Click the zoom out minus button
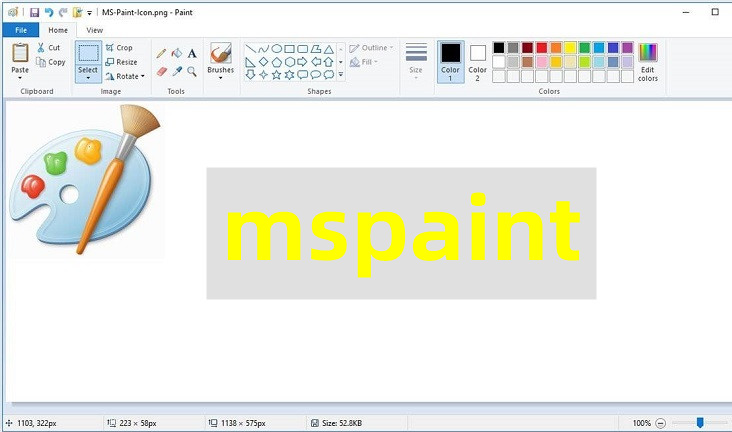This screenshot has height=432, width=732. point(660,423)
